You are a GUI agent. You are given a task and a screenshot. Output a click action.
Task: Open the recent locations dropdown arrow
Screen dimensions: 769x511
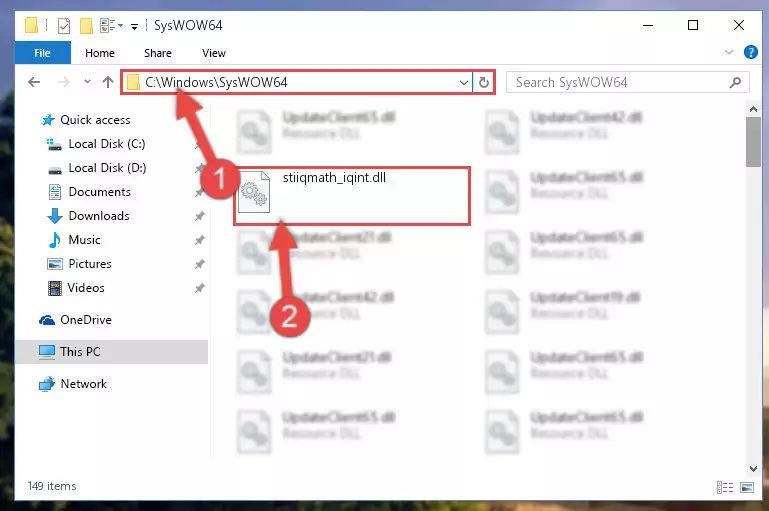coord(87,82)
